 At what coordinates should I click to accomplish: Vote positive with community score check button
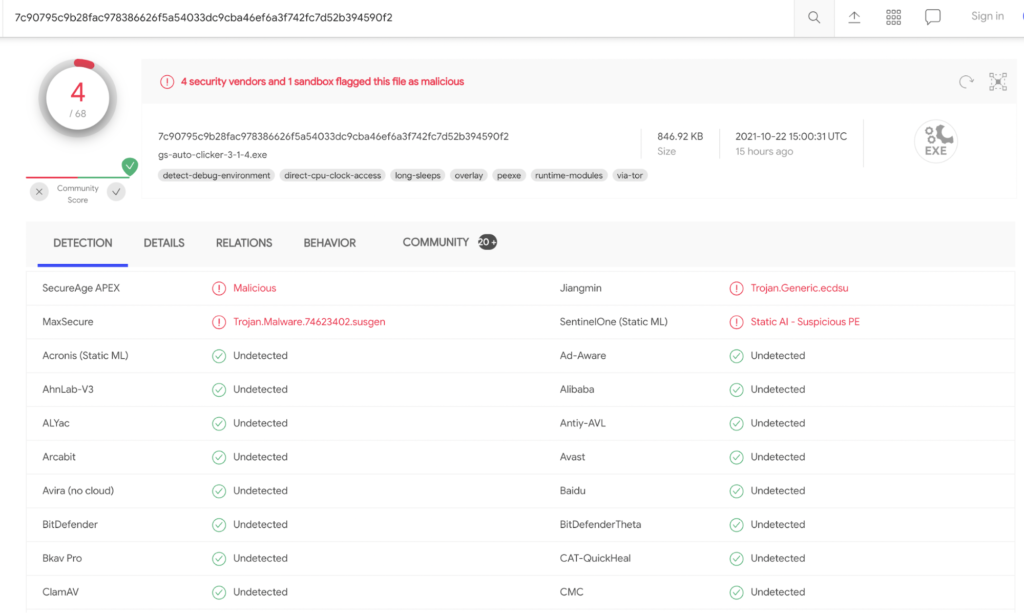pyautogui.click(x=117, y=192)
